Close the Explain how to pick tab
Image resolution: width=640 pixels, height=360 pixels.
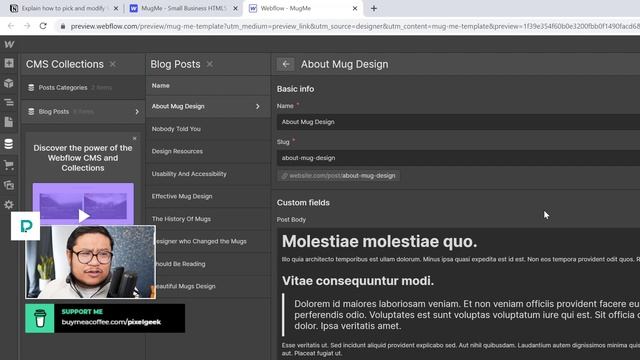point(116,8)
